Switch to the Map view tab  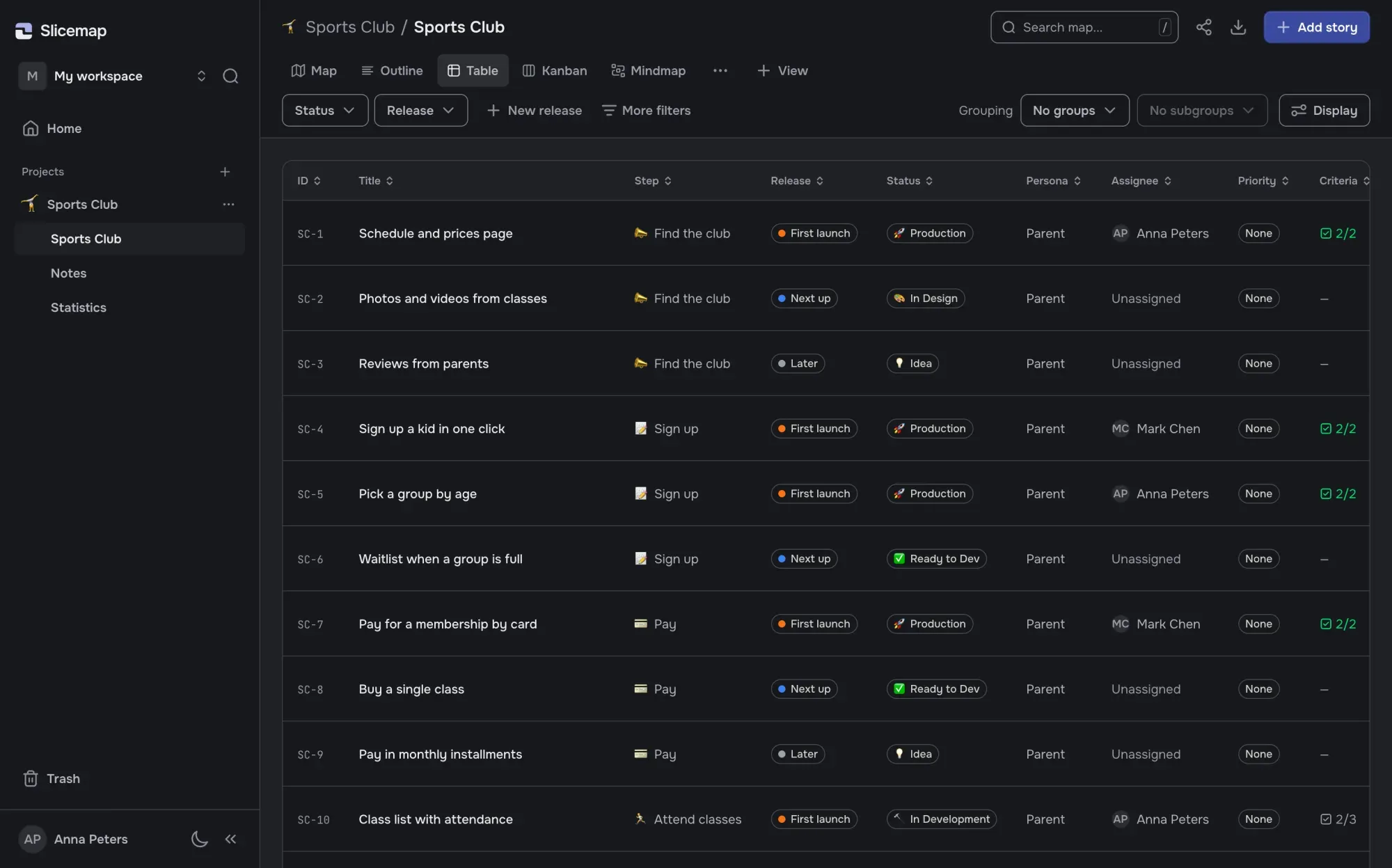(314, 70)
